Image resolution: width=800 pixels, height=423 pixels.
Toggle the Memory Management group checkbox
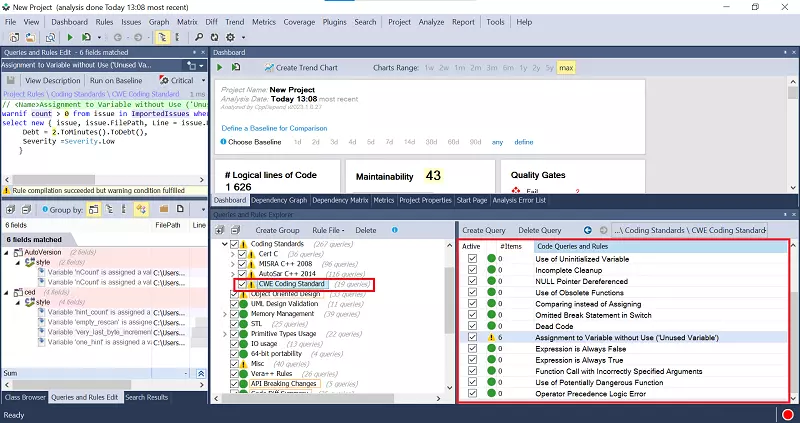point(234,314)
